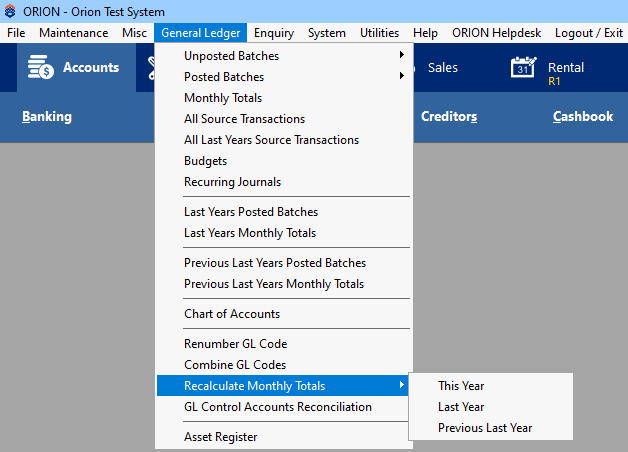628x452 pixels.
Task: Open the System menu
Action: point(327,33)
